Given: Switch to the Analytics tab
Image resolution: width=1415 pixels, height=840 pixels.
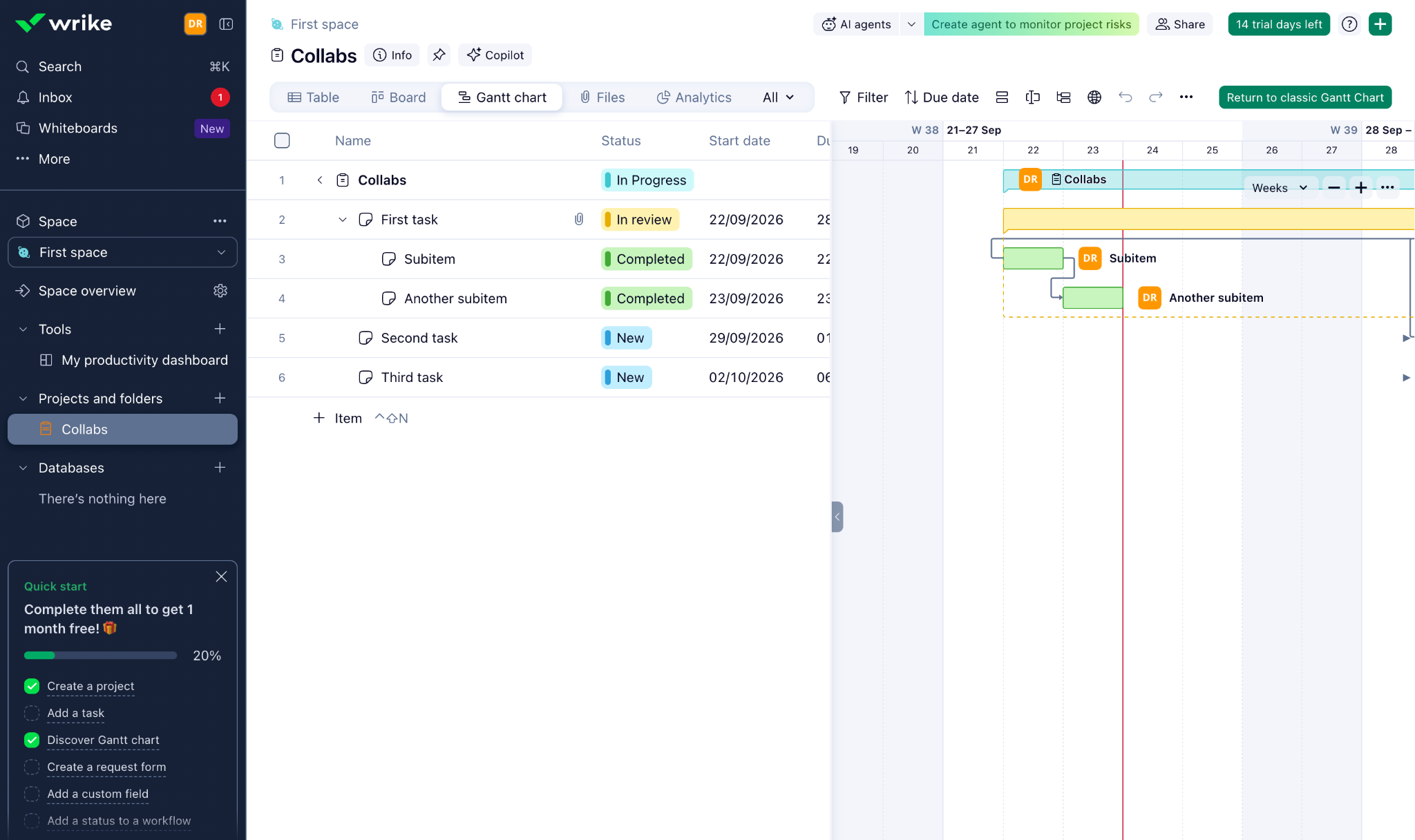Looking at the screenshot, I should pyautogui.click(x=694, y=97).
